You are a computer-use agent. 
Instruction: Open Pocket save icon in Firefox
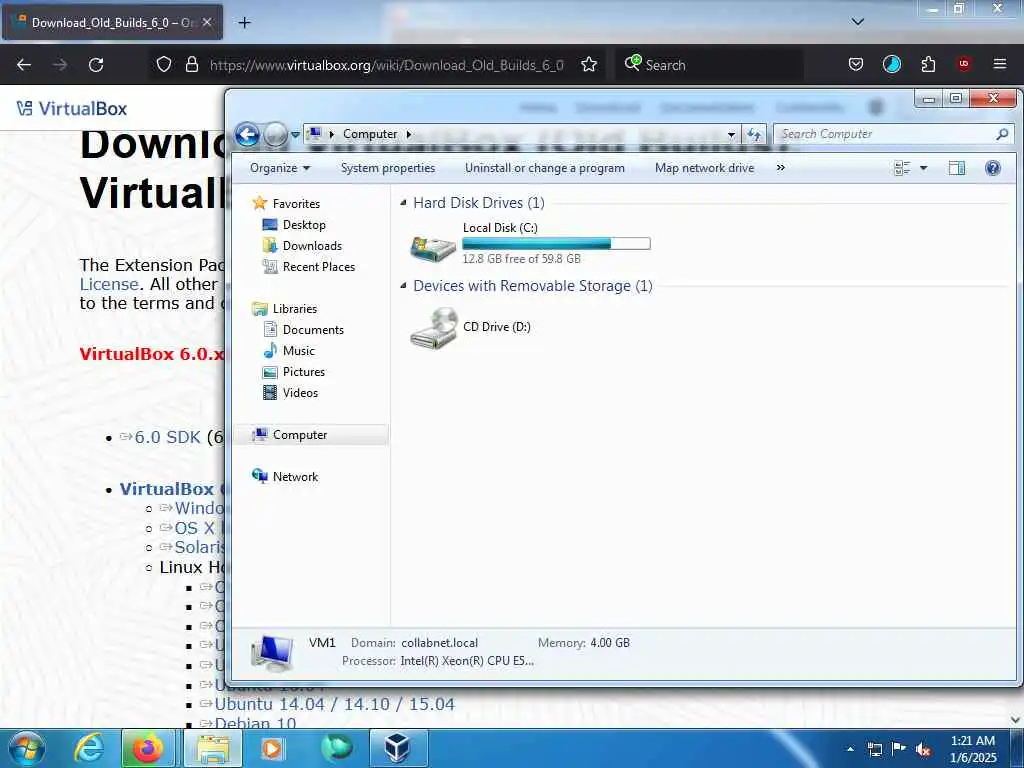point(856,65)
